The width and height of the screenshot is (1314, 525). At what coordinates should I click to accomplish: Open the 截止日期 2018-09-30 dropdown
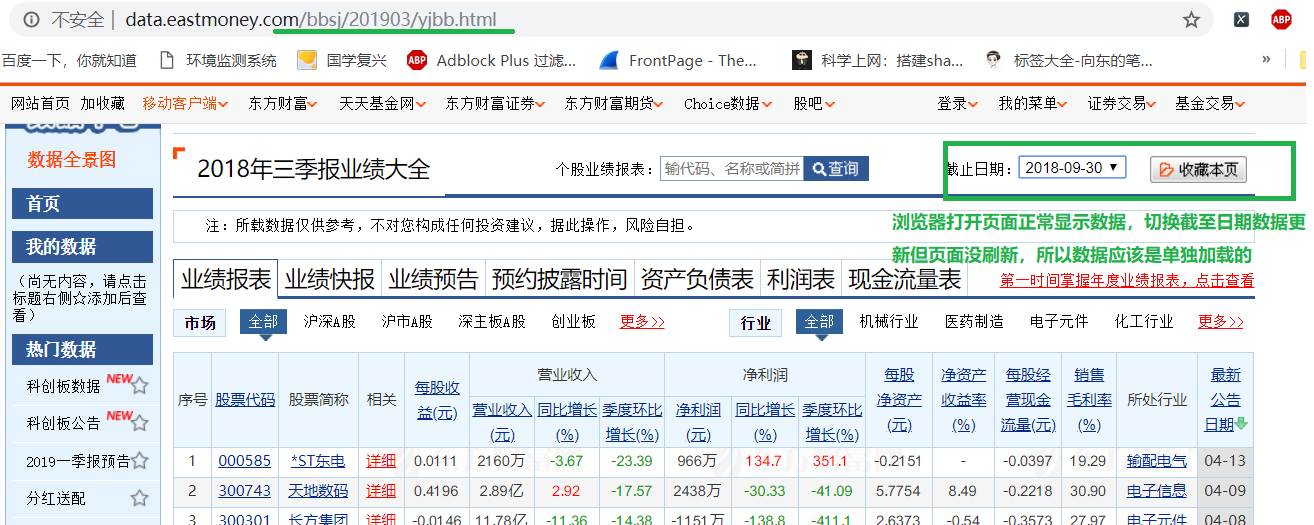pos(1072,168)
